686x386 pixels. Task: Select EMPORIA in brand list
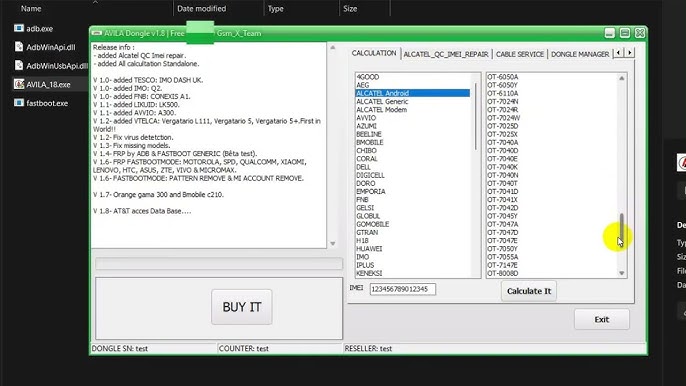click(x=371, y=192)
